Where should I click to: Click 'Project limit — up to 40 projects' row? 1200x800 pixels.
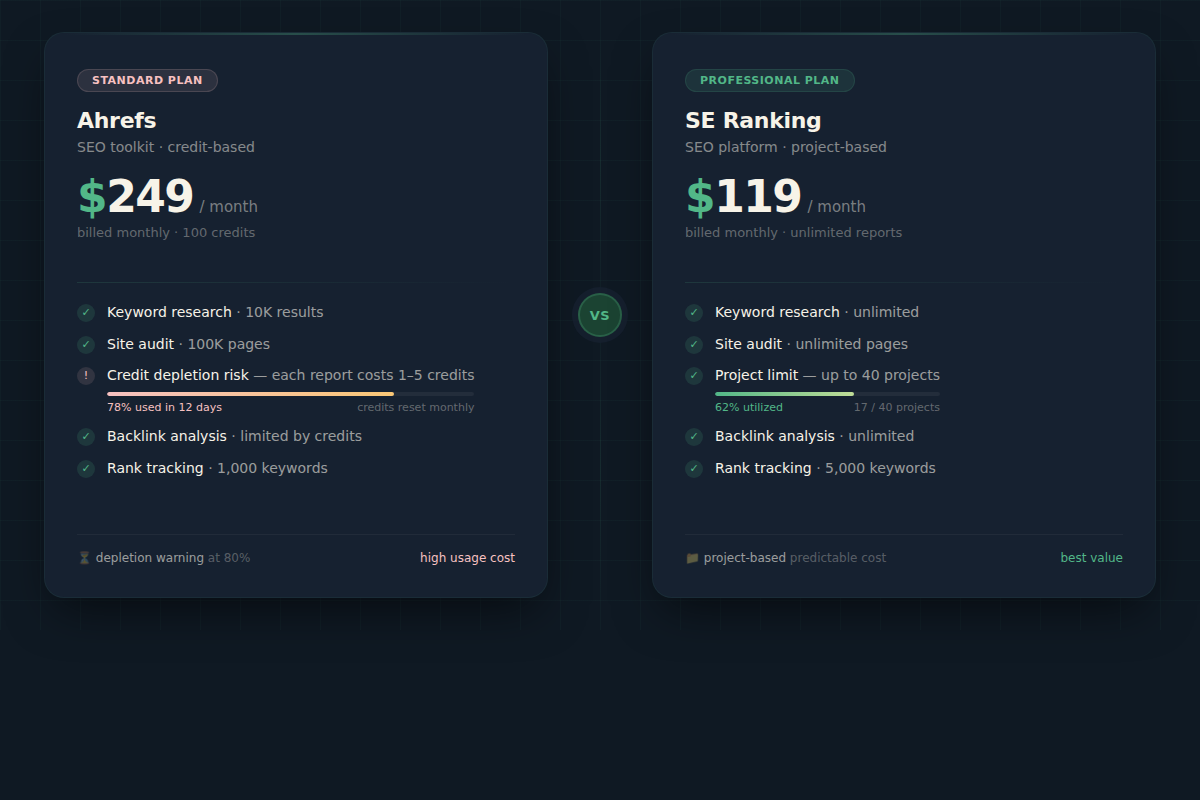[827, 375]
